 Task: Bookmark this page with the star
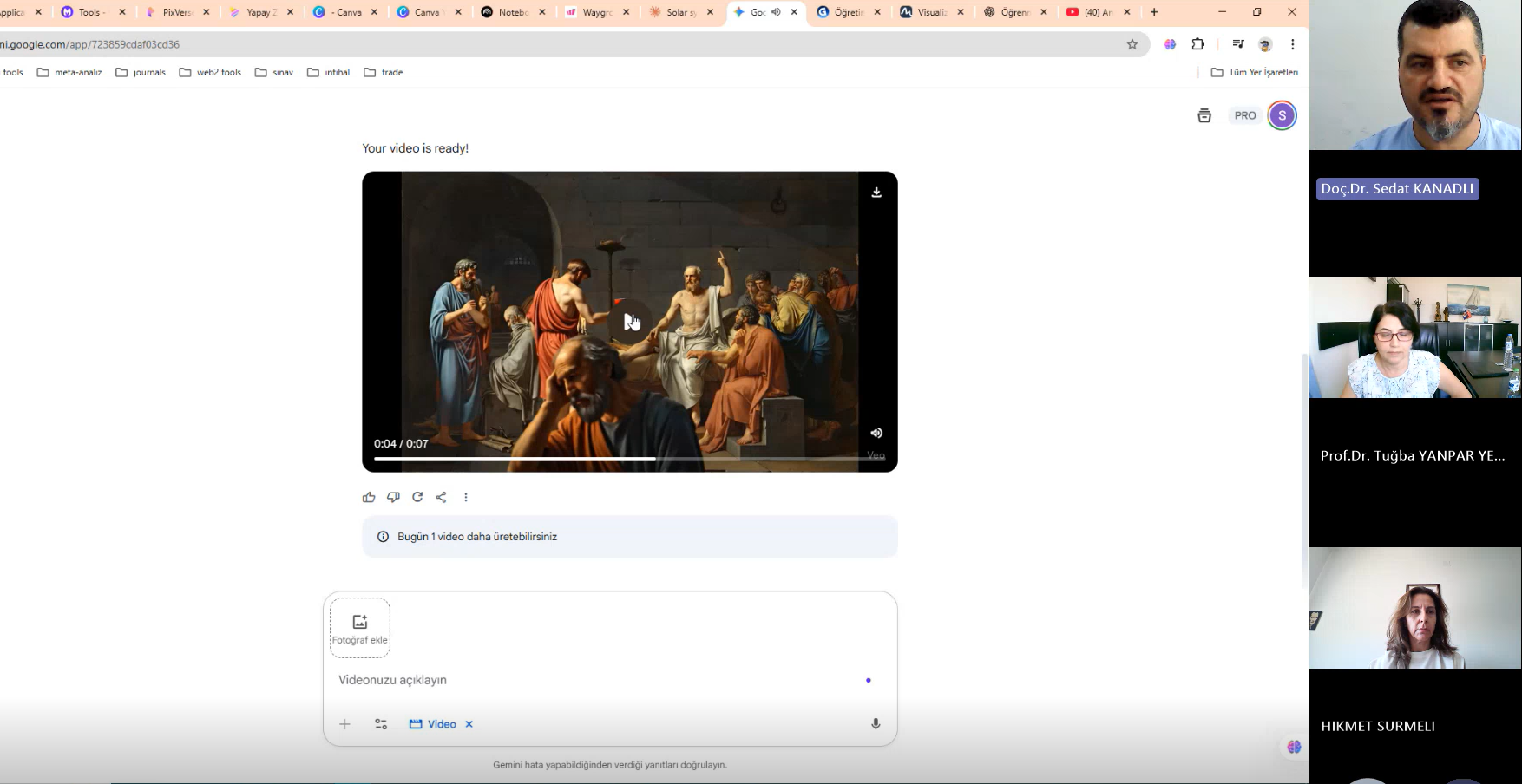[x=1132, y=44]
